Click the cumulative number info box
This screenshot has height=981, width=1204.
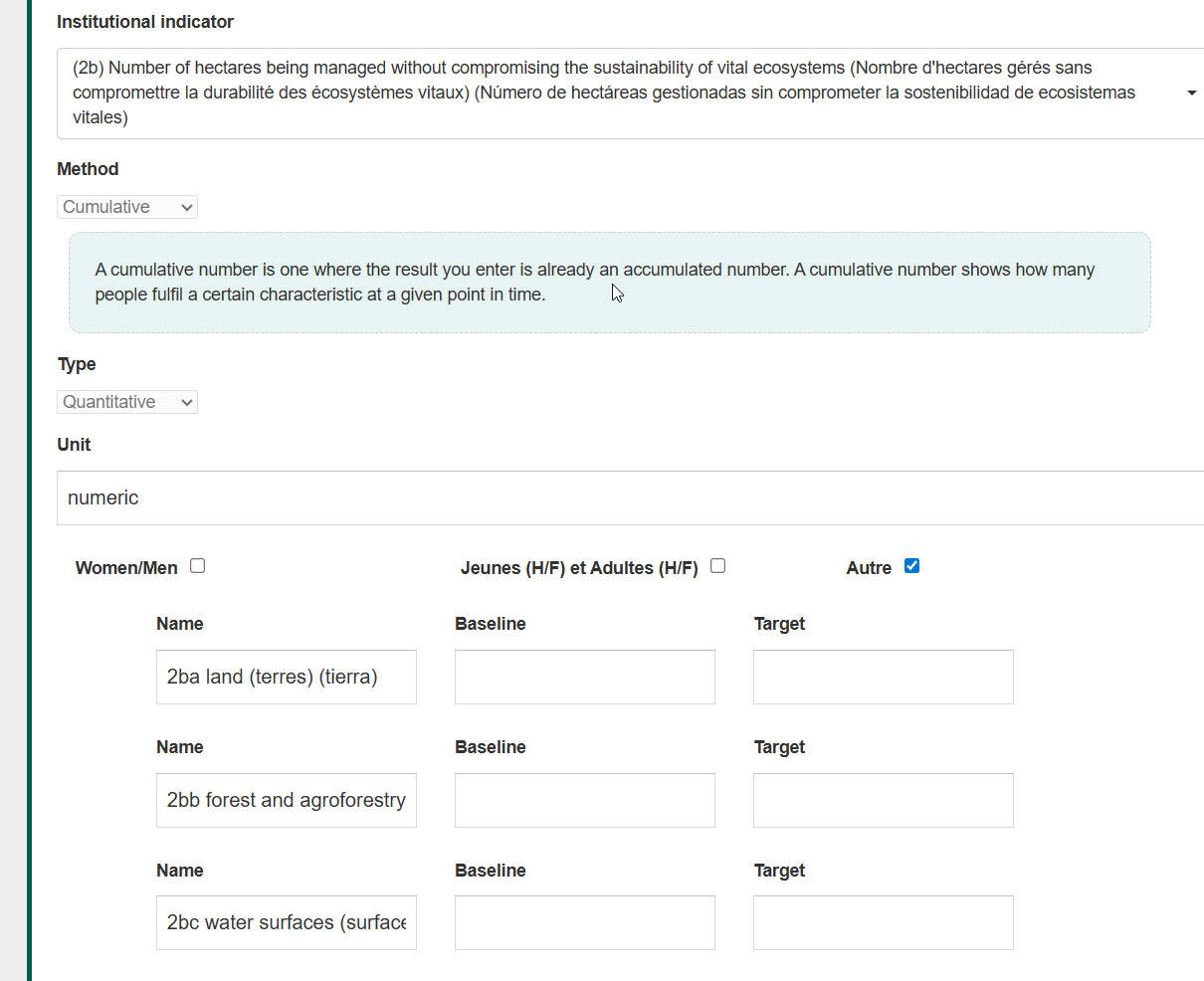click(x=609, y=283)
